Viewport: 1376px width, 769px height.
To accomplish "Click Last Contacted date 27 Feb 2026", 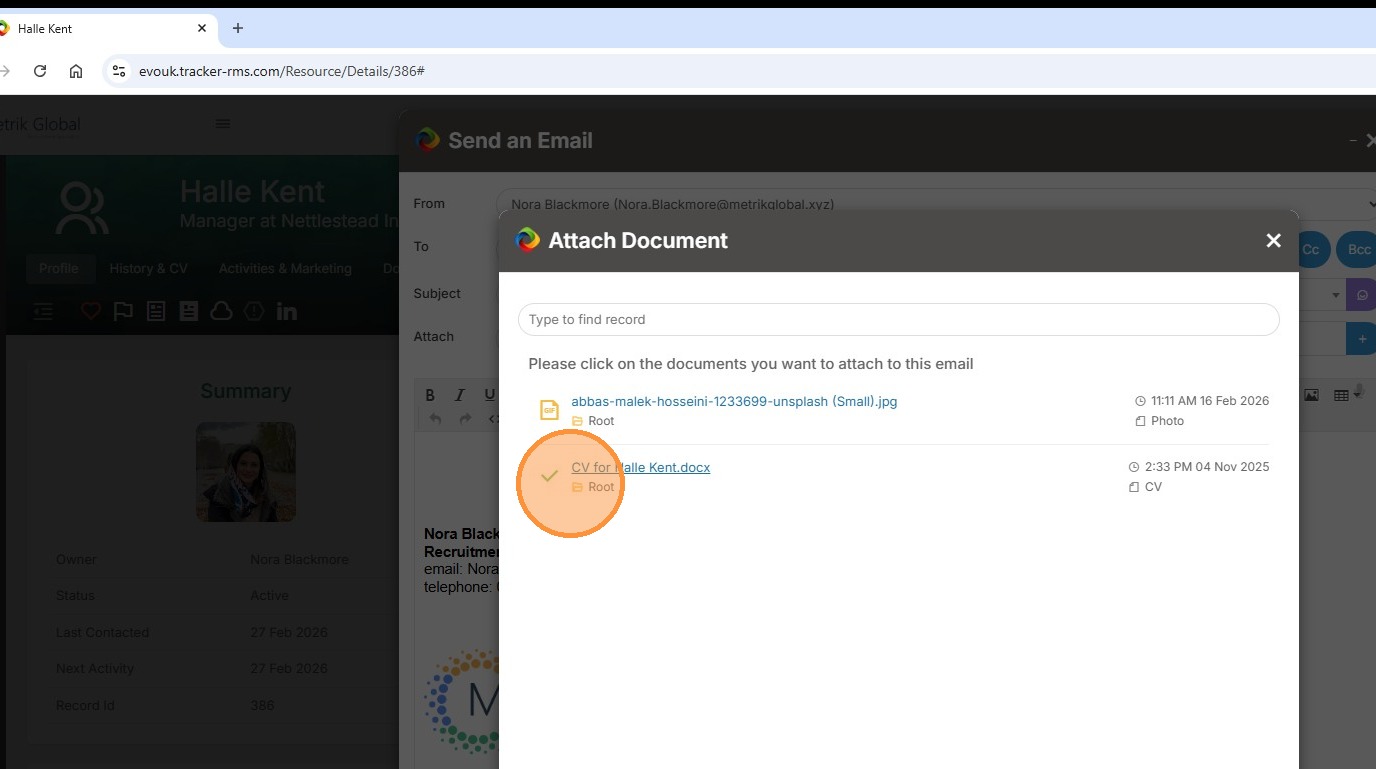I will coord(289,632).
